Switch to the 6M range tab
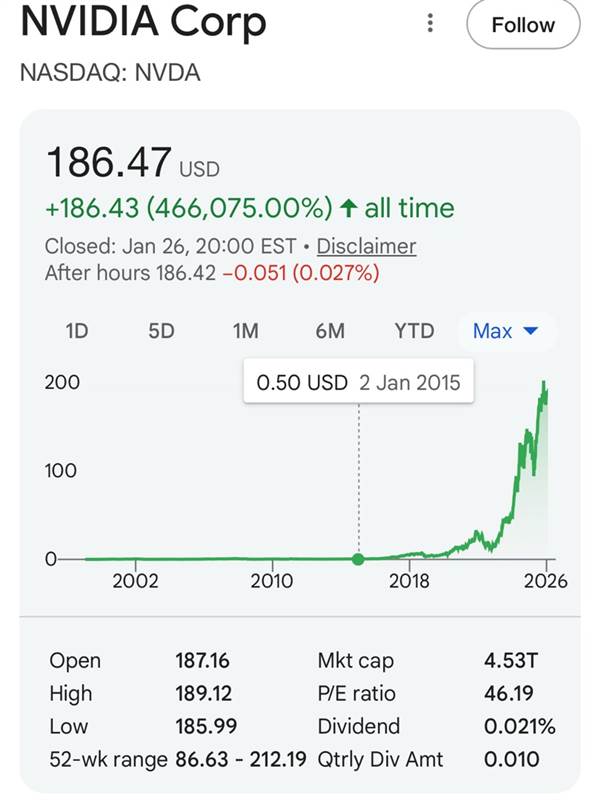 (330, 331)
